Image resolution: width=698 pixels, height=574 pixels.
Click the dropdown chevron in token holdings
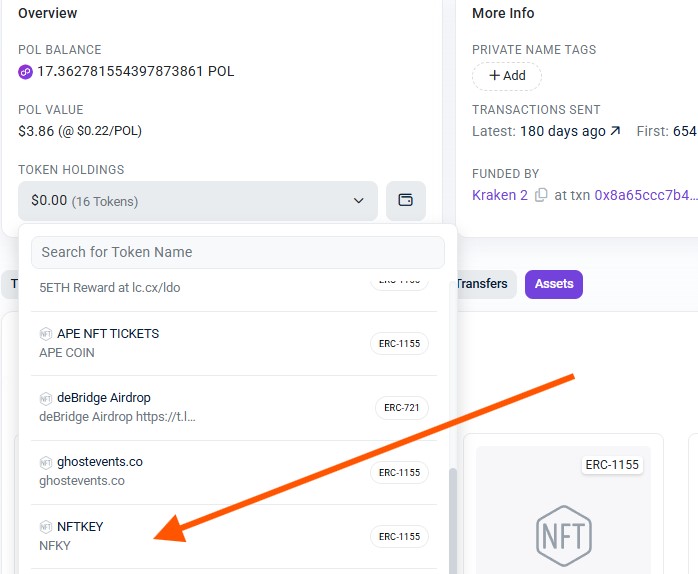point(359,201)
